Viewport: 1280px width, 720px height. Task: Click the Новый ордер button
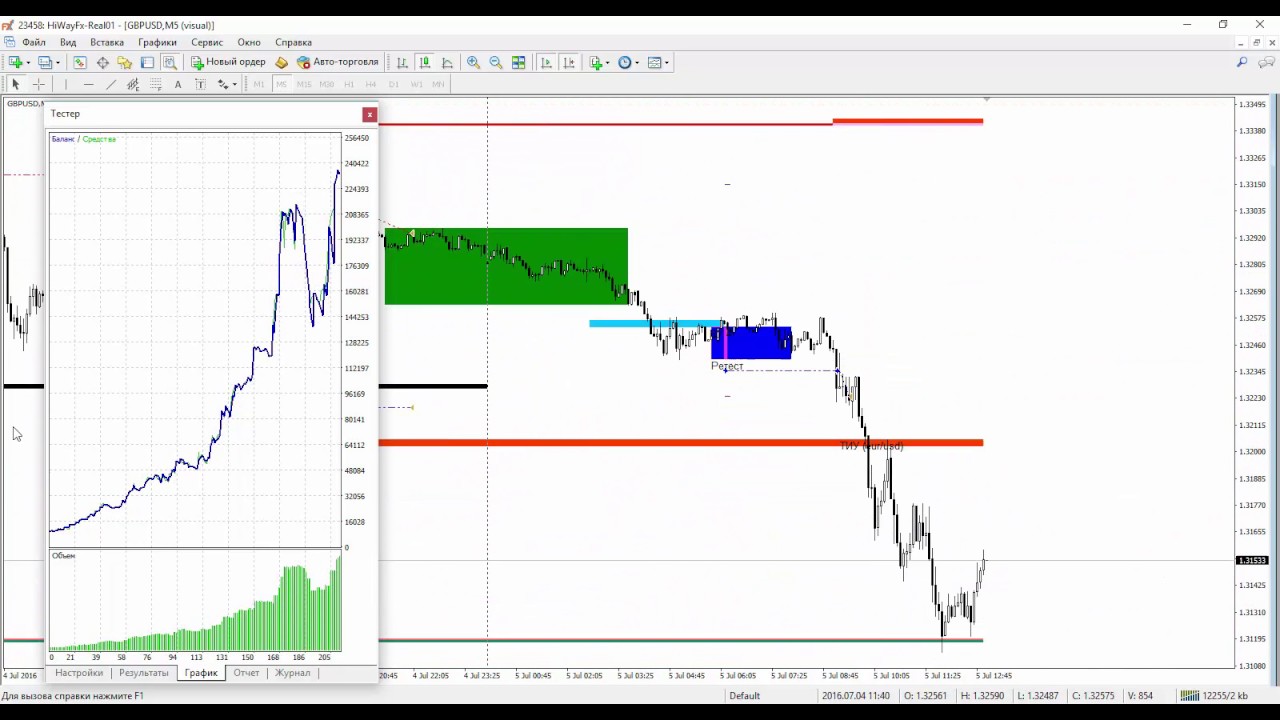point(228,62)
